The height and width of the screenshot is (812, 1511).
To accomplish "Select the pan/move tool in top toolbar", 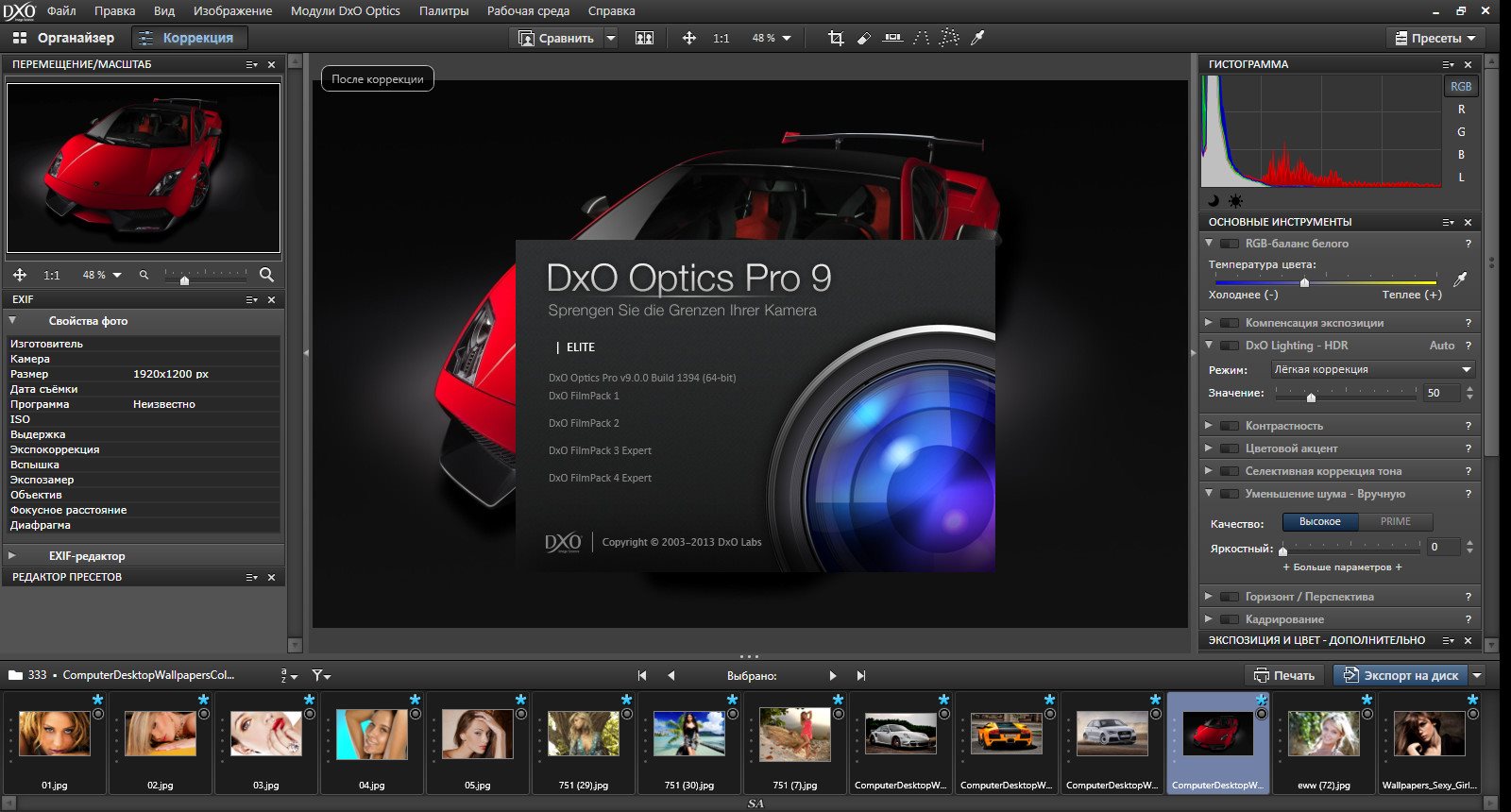I will [689, 38].
